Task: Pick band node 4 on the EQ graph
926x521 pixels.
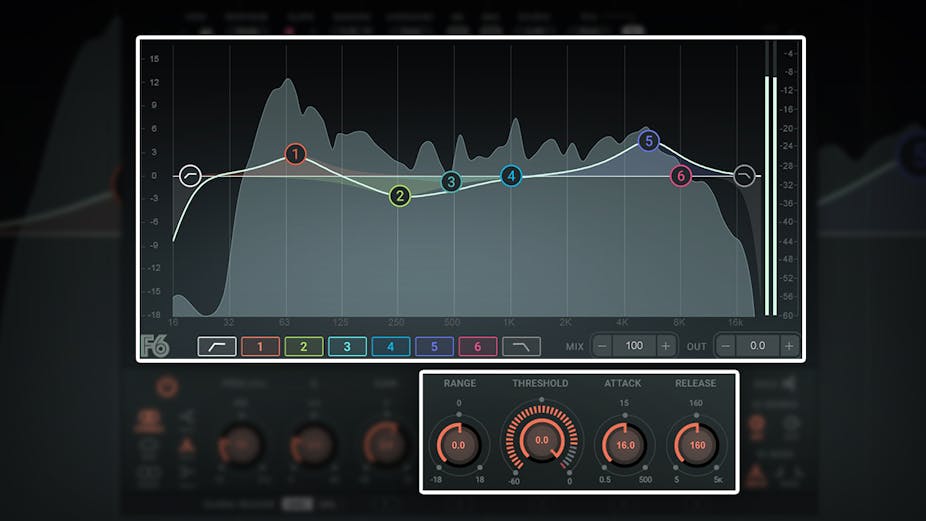Action: pyautogui.click(x=511, y=176)
